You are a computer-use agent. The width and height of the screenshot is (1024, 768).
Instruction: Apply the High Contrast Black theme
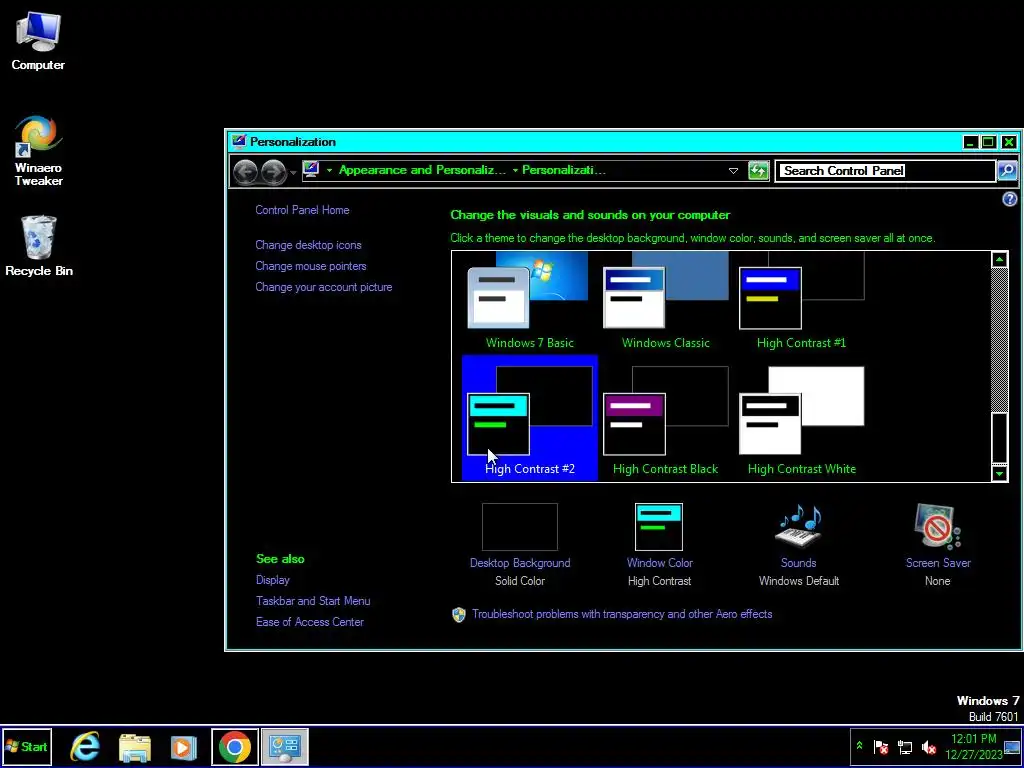coord(665,418)
